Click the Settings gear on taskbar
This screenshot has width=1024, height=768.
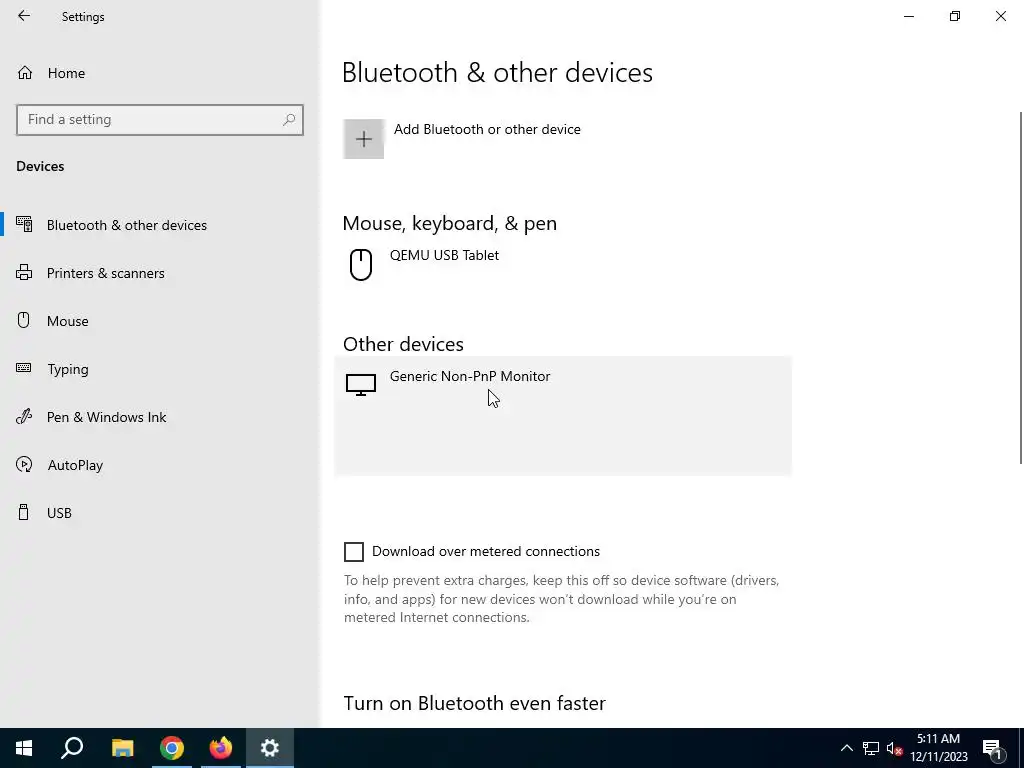pos(270,748)
